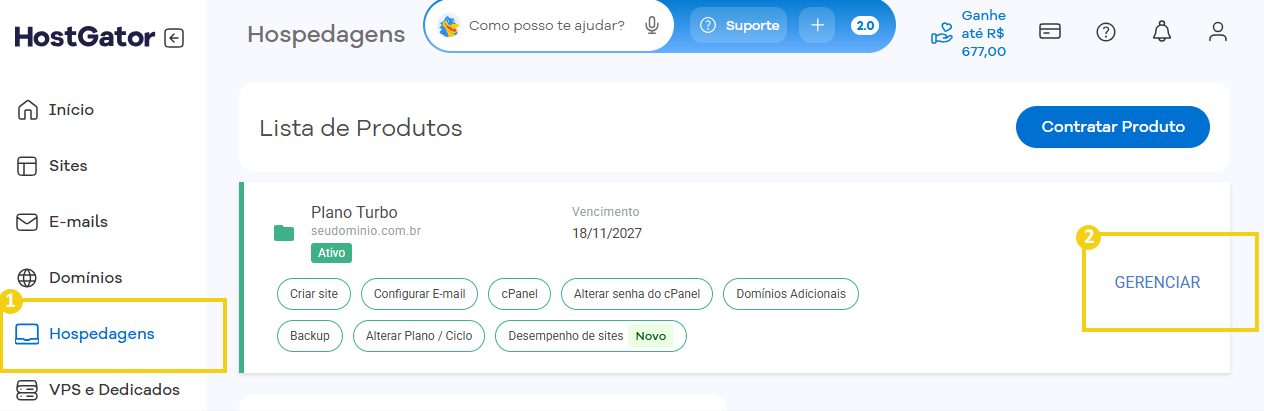Click the Ativo status badge
This screenshot has width=1264, height=411.
point(331,253)
